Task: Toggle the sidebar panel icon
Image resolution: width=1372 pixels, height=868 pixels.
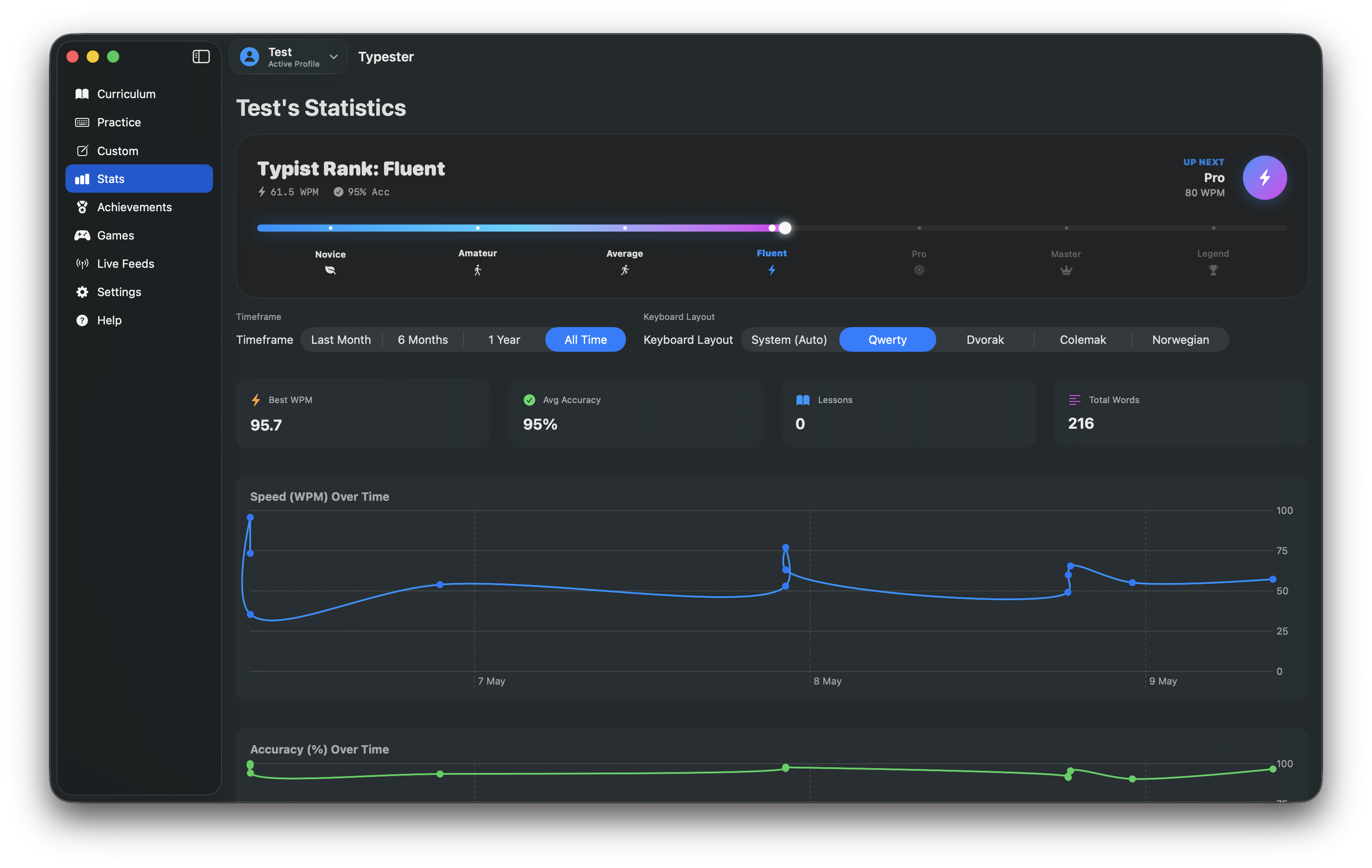Action: coord(201,57)
